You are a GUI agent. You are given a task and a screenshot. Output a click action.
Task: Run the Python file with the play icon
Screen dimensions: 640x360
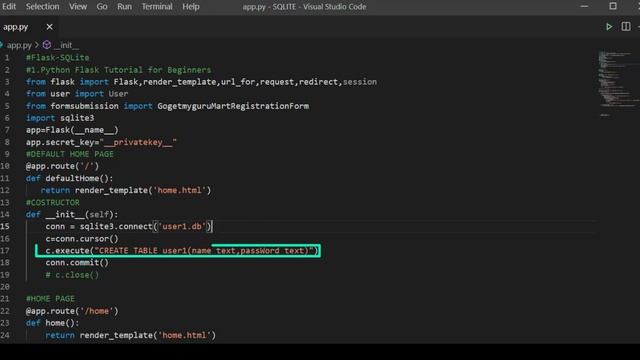(x=609, y=27)
